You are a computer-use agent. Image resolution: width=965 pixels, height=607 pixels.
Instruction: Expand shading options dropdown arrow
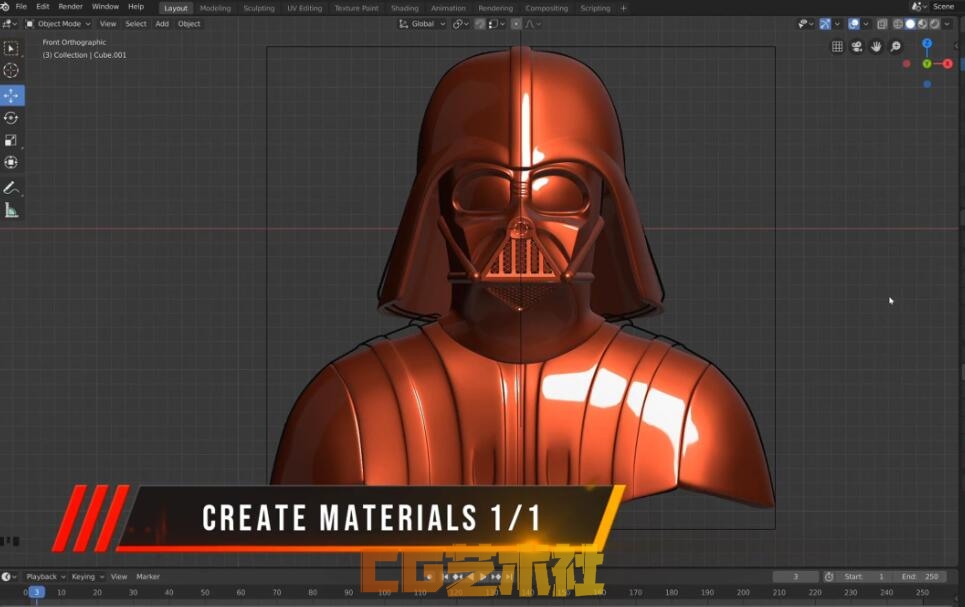coord(948,24)
